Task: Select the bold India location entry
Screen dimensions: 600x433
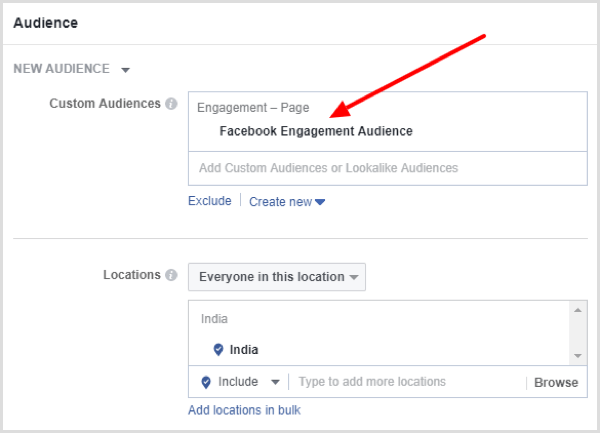Action: pos(244,350)
